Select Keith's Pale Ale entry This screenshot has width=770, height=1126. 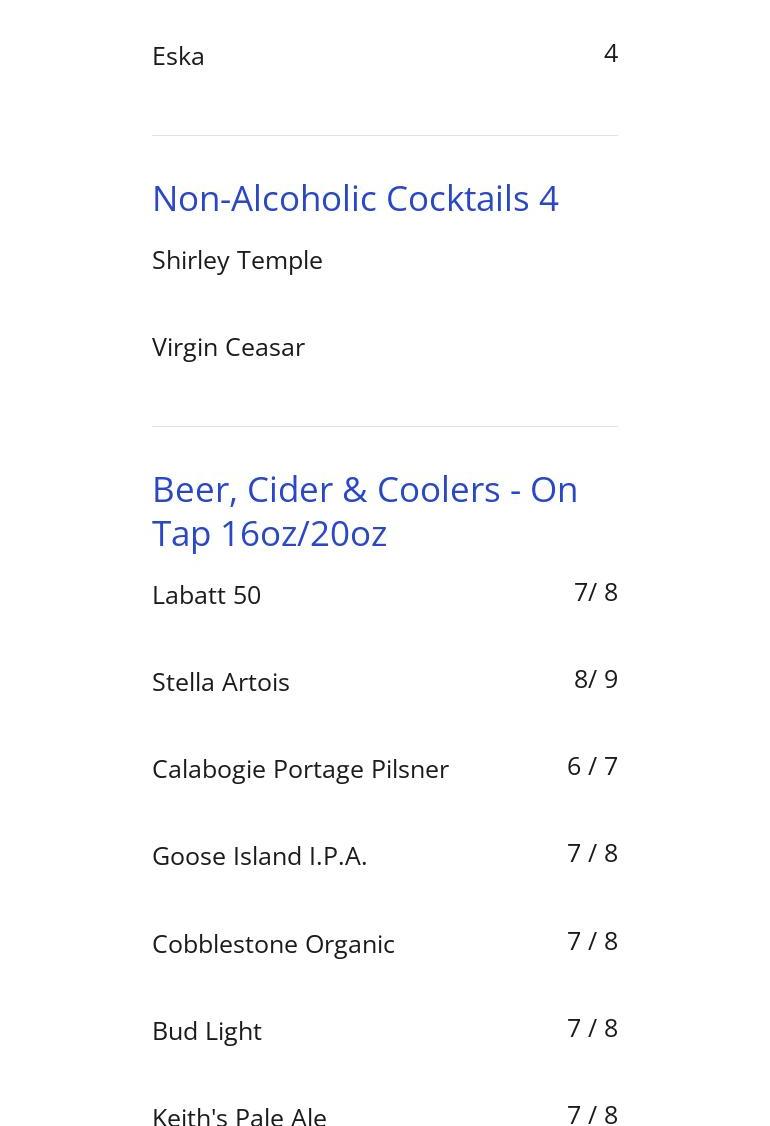coord(239,1115)
